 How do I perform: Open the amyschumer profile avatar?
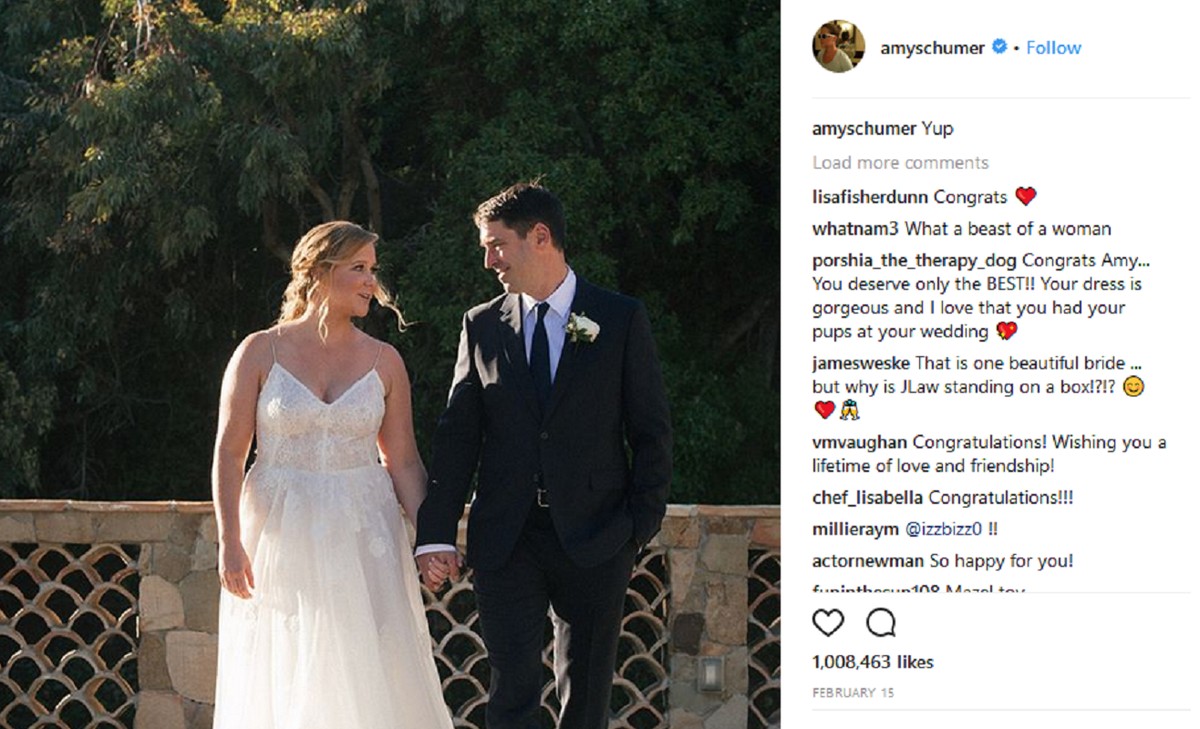pyautogui.click(x=838, y=47)
